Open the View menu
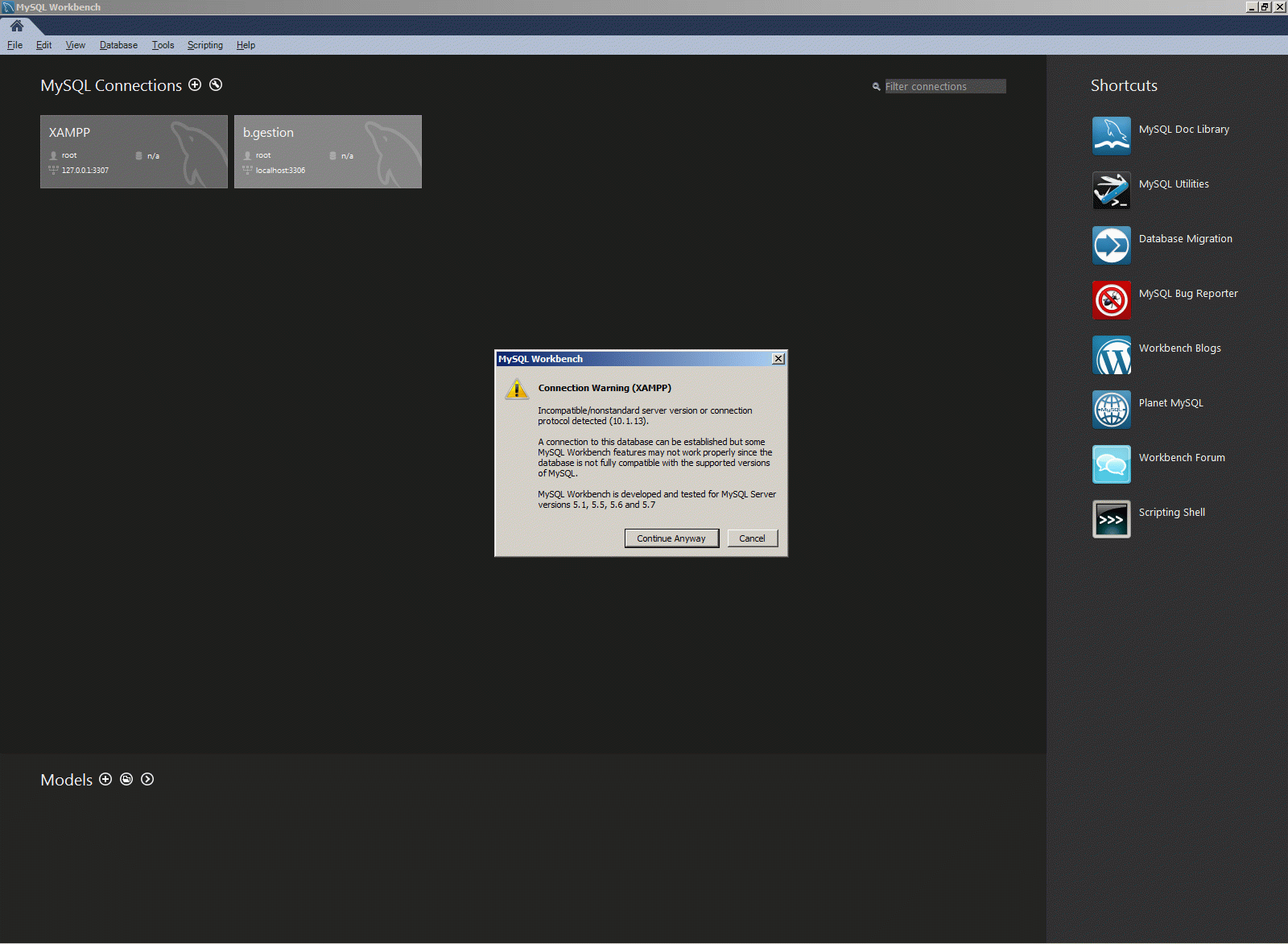 tap(76, 45)
